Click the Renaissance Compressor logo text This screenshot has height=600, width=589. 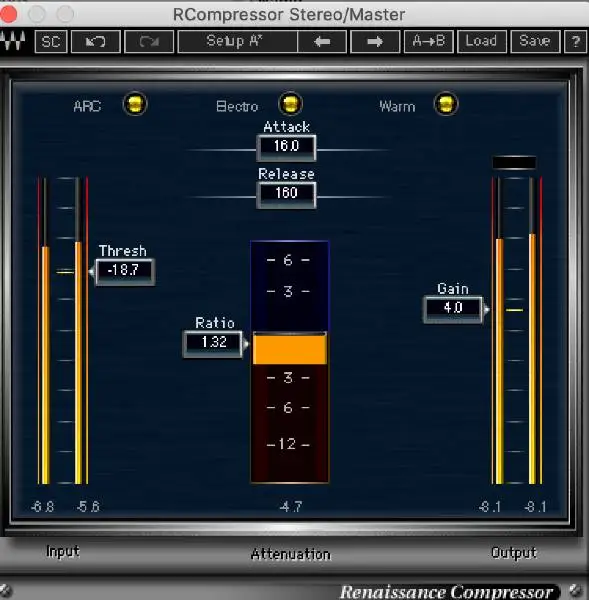click(446, 592)
